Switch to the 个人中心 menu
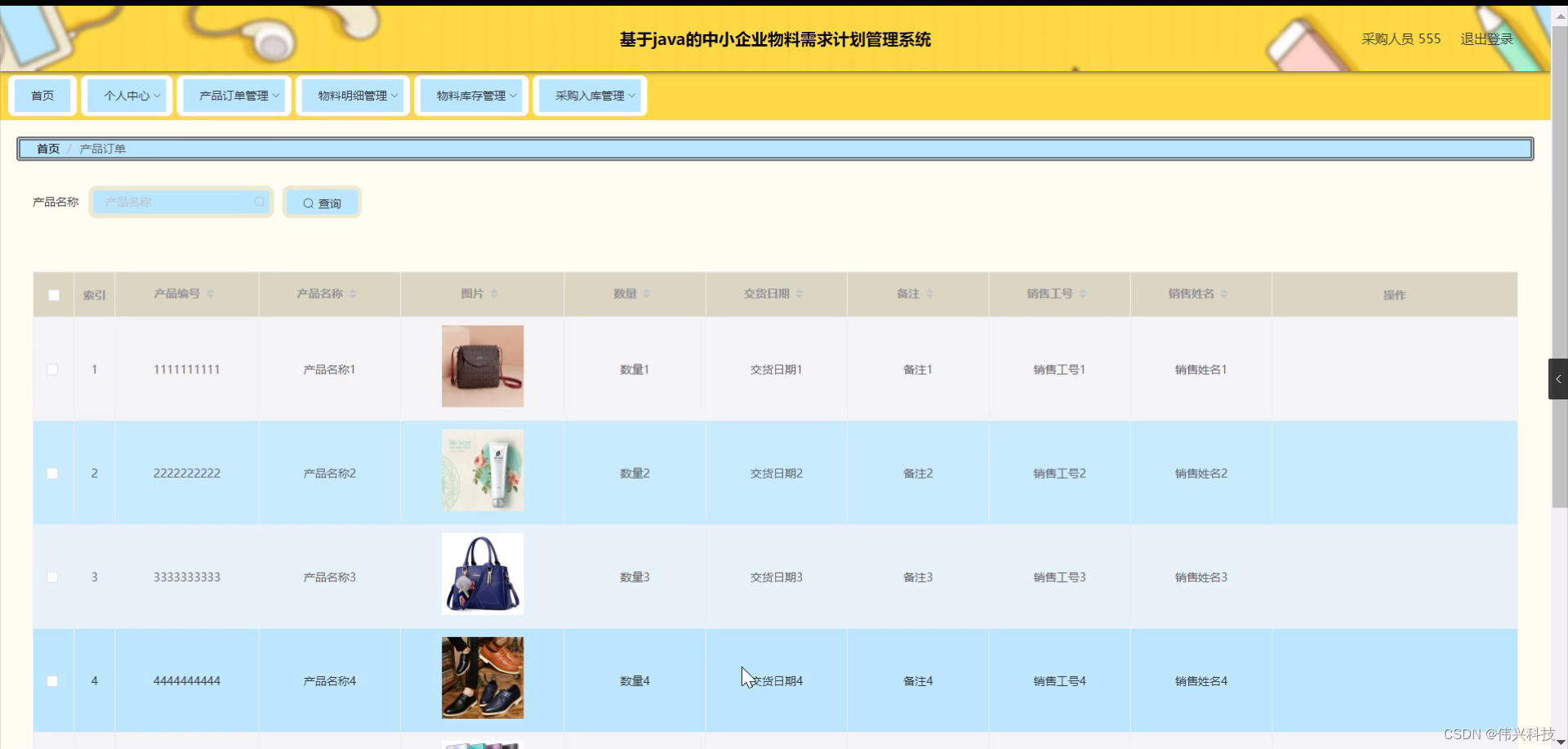This screenshot has height=749, width=1568. click(x=127, y=95)
